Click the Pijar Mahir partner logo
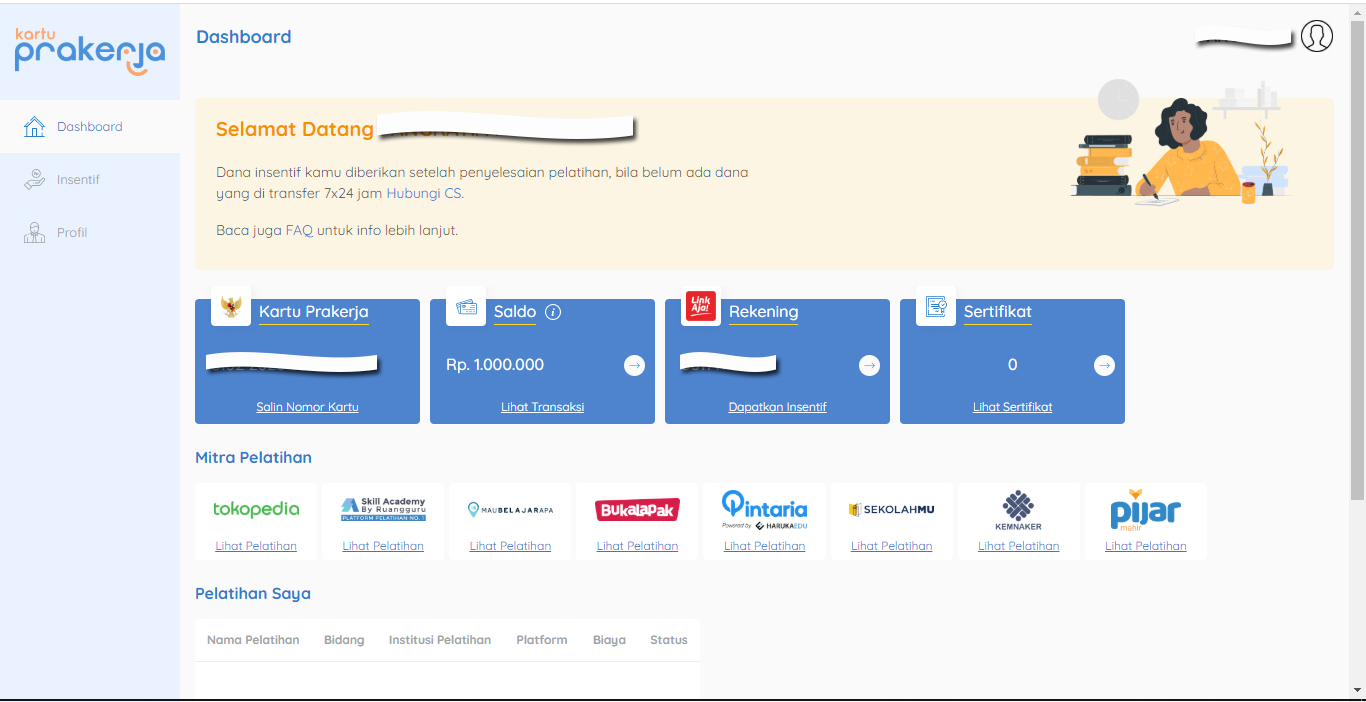Viewport: 1366px width, 702px height. (x=1145, y=509)
